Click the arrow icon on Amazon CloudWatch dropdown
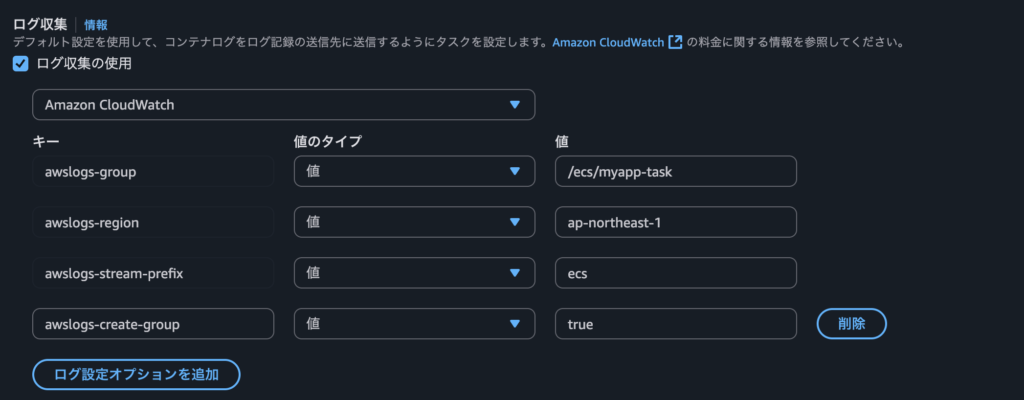The width and height of the screenshot is (1024, 400). point(515,105)
